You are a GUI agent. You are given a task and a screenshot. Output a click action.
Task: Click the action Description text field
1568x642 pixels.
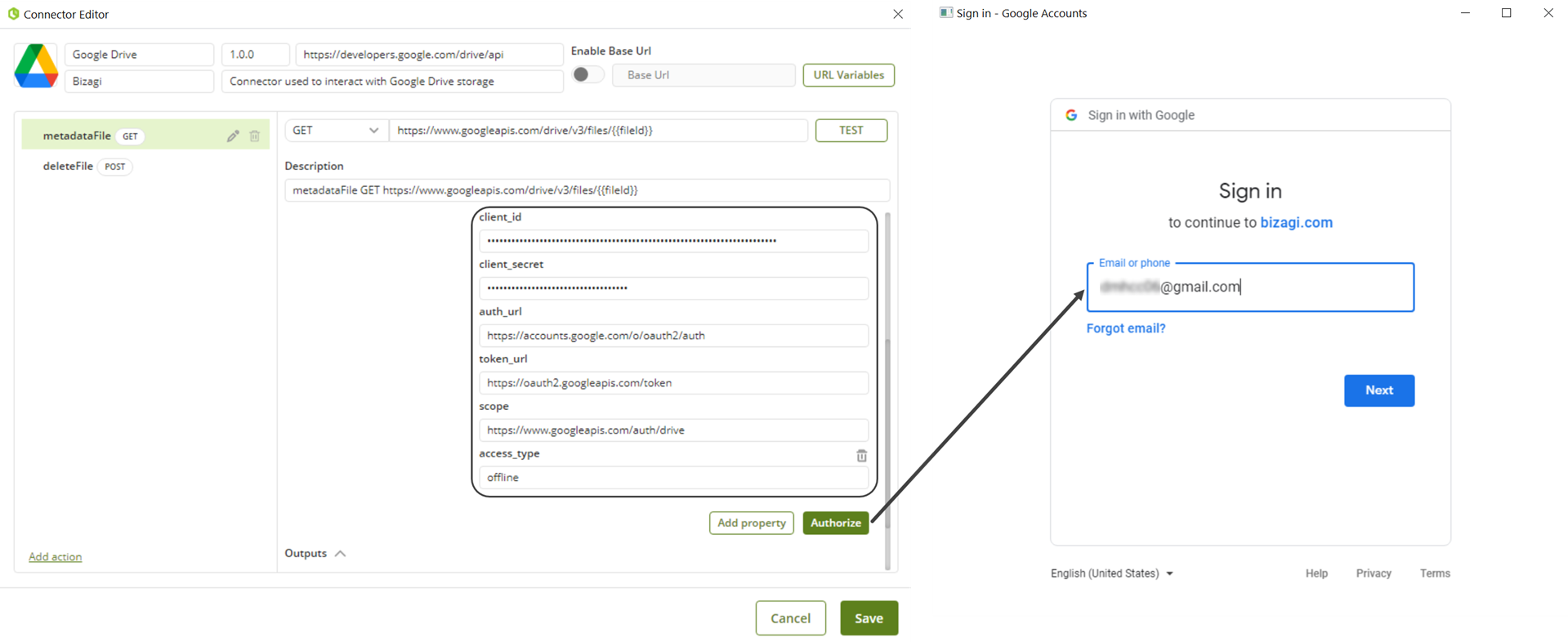pyautogui.click(x=587, y=190)
